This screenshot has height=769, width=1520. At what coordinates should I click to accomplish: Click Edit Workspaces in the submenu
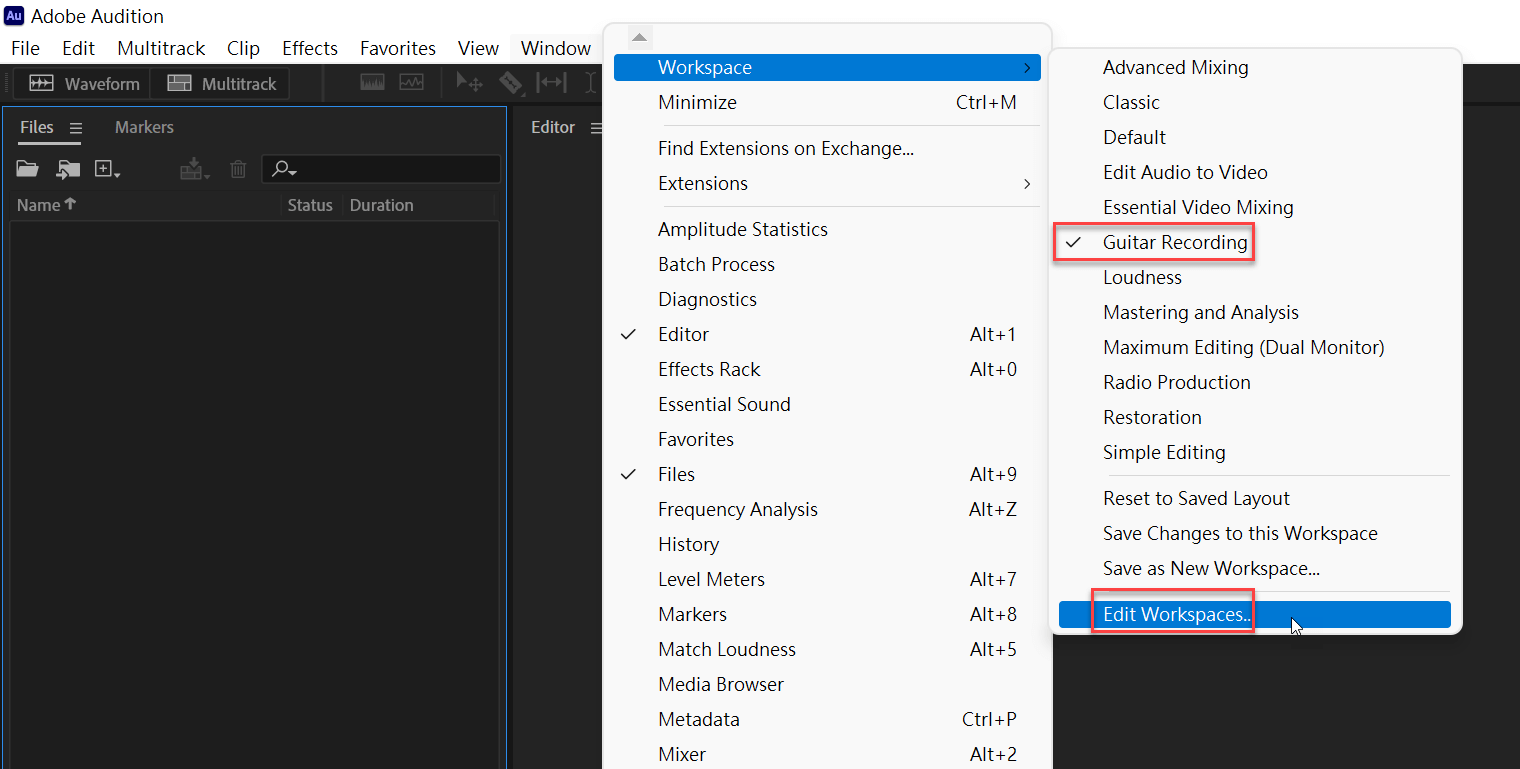1255,615
